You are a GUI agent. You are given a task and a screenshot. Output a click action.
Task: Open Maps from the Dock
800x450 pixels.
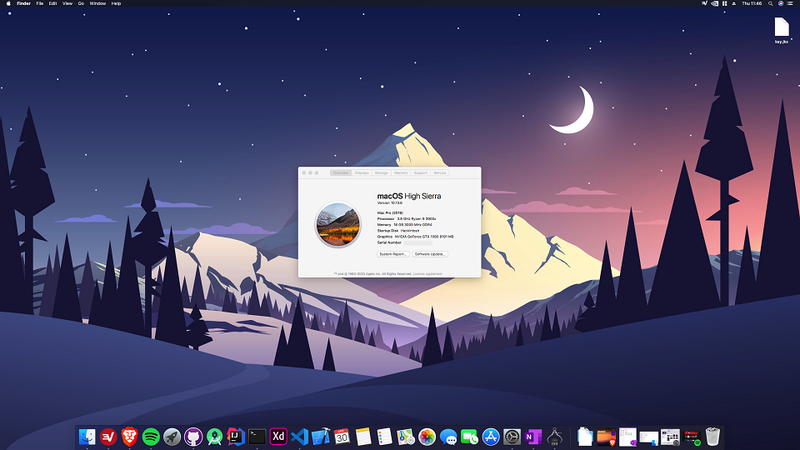[406, 437]
